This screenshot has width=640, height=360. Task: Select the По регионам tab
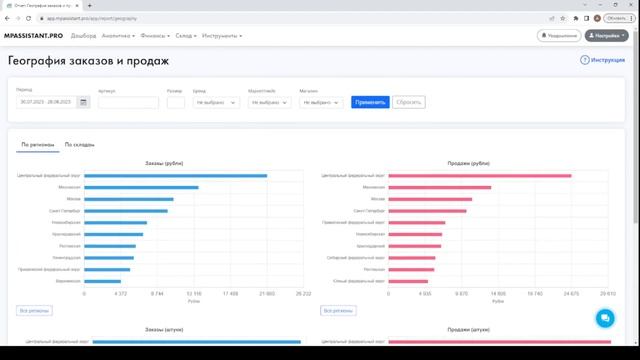(x=38, y=145)
